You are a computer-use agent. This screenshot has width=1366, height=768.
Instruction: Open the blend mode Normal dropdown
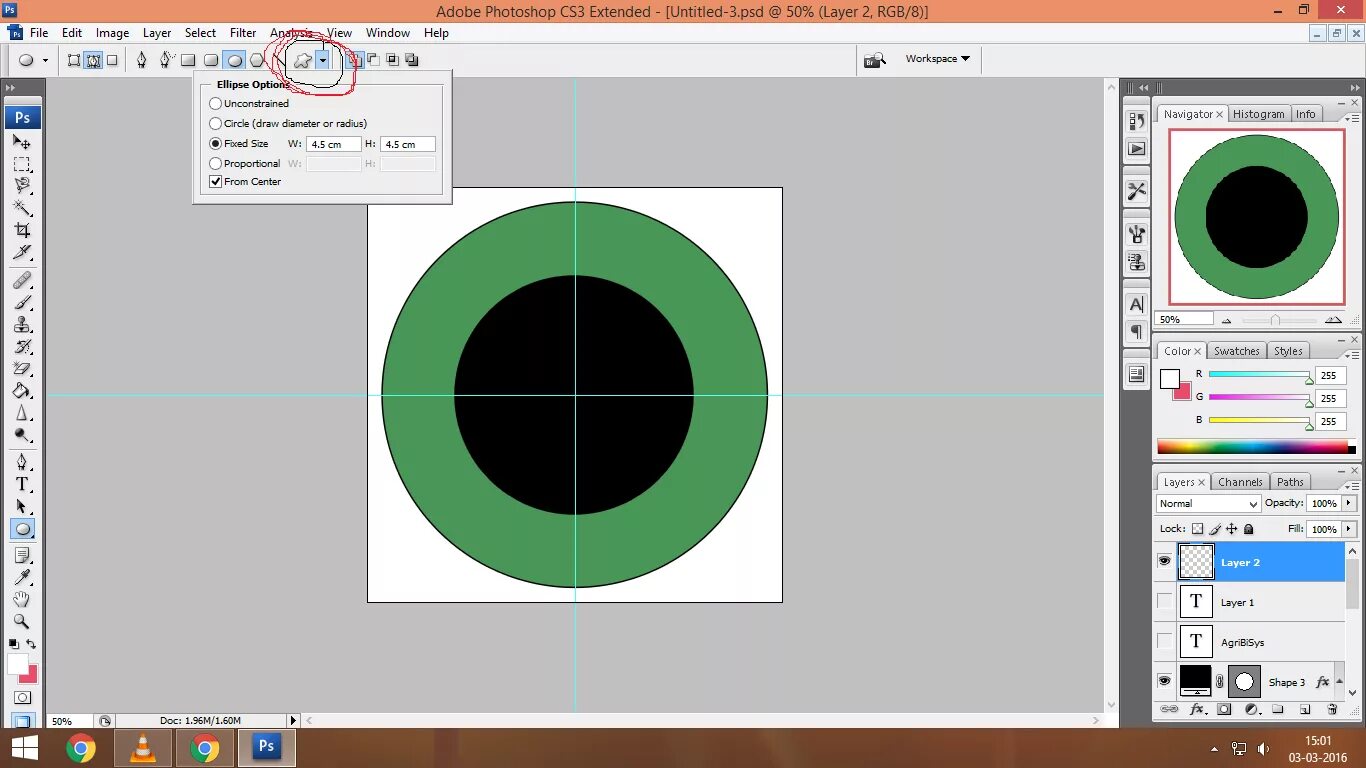(x=1208, y=504)
